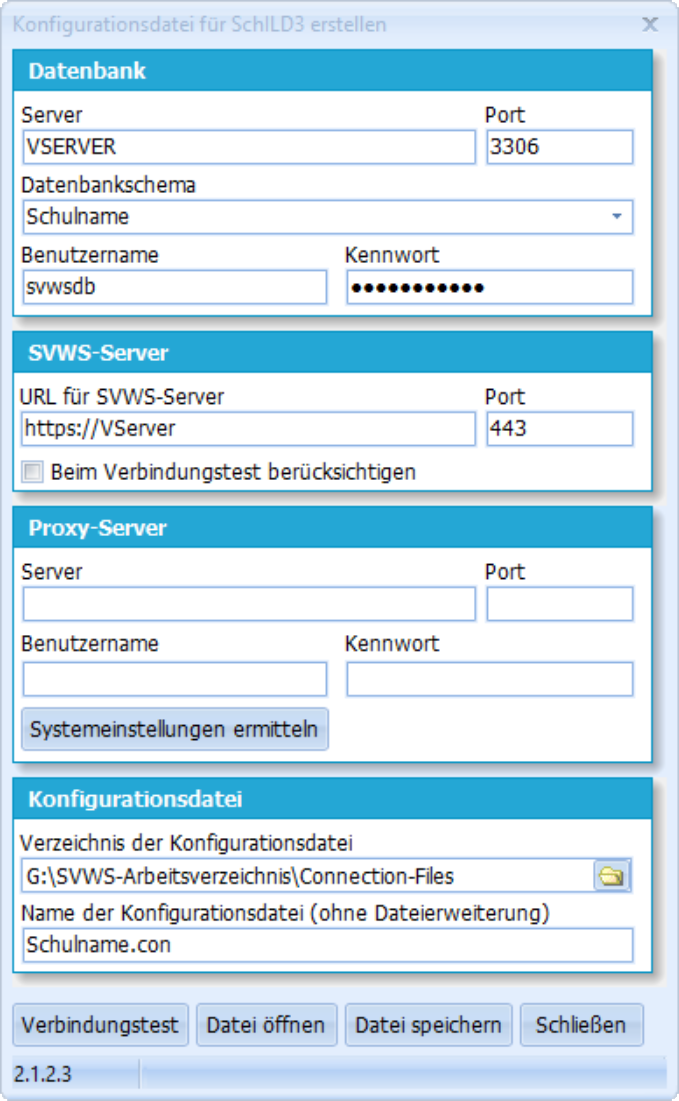Click the window title Konfigurationsdatei für SchILD3 erstellen
679x1101 pixels.
pyautogui.click(x=199, y=25)
